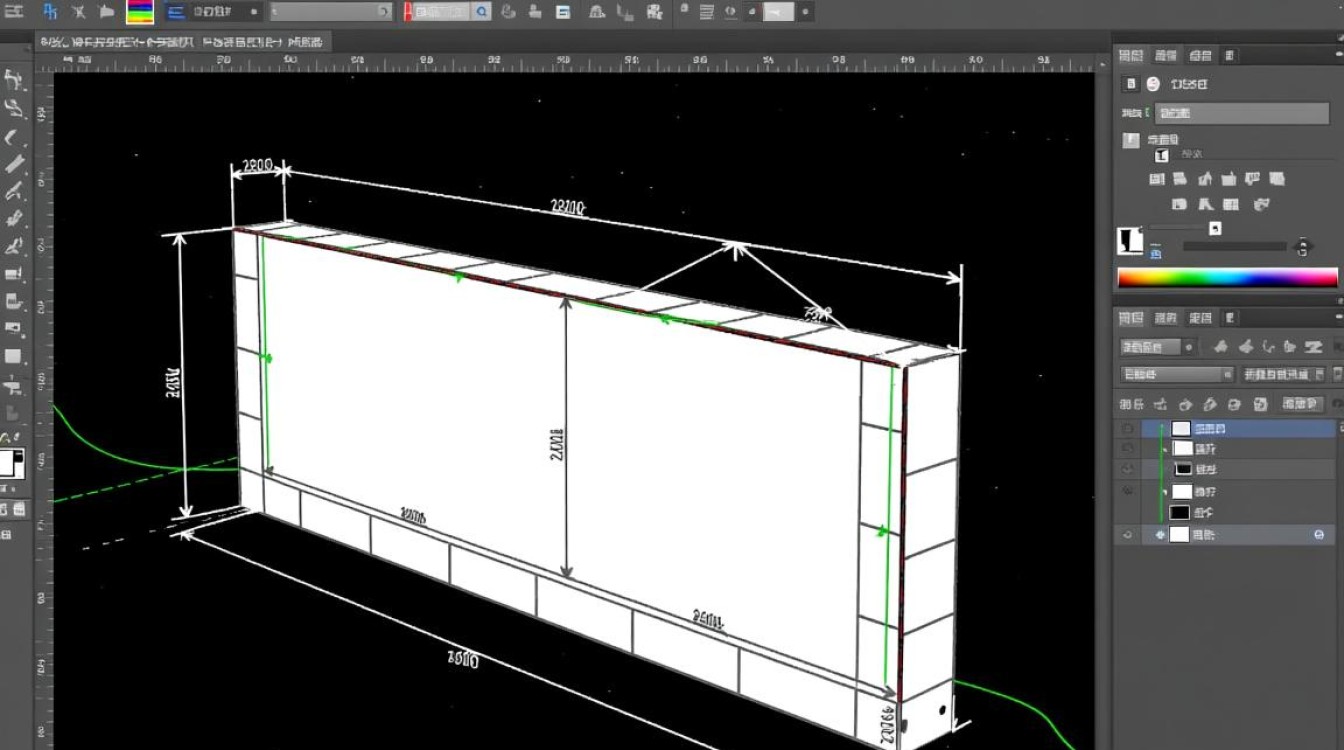Select the topmost tool in the left toolbox
1344x750 pixels.
pos(14,81)
